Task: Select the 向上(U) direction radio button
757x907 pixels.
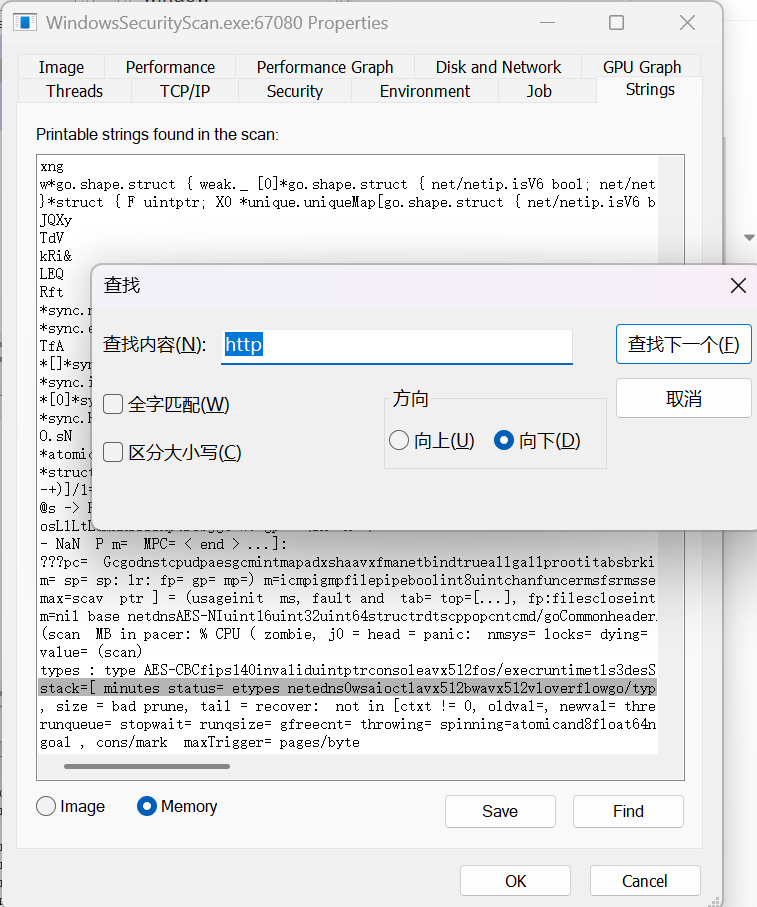Action: tap(399, 441)
